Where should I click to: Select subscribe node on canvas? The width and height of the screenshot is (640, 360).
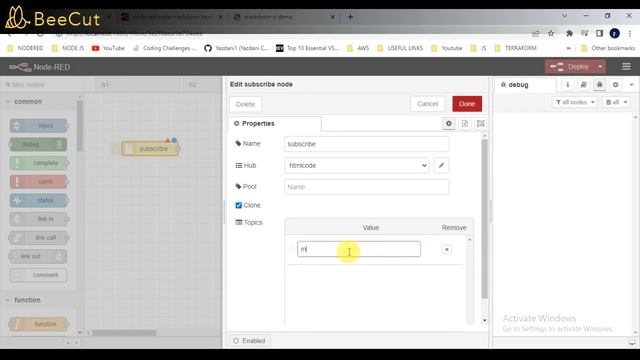[x=150, y=149]
